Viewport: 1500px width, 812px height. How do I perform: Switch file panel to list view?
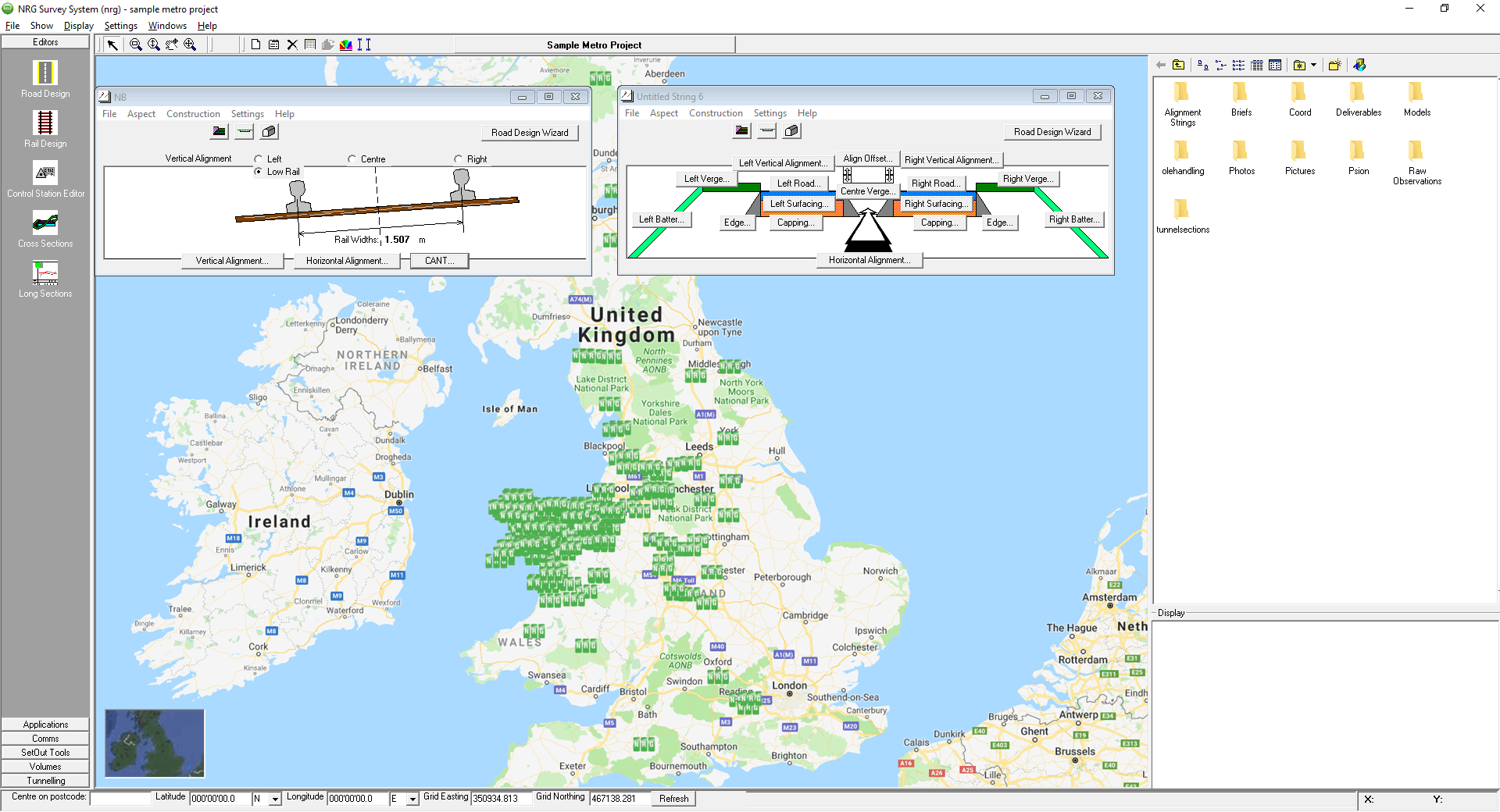click(x=1238, y=65)
